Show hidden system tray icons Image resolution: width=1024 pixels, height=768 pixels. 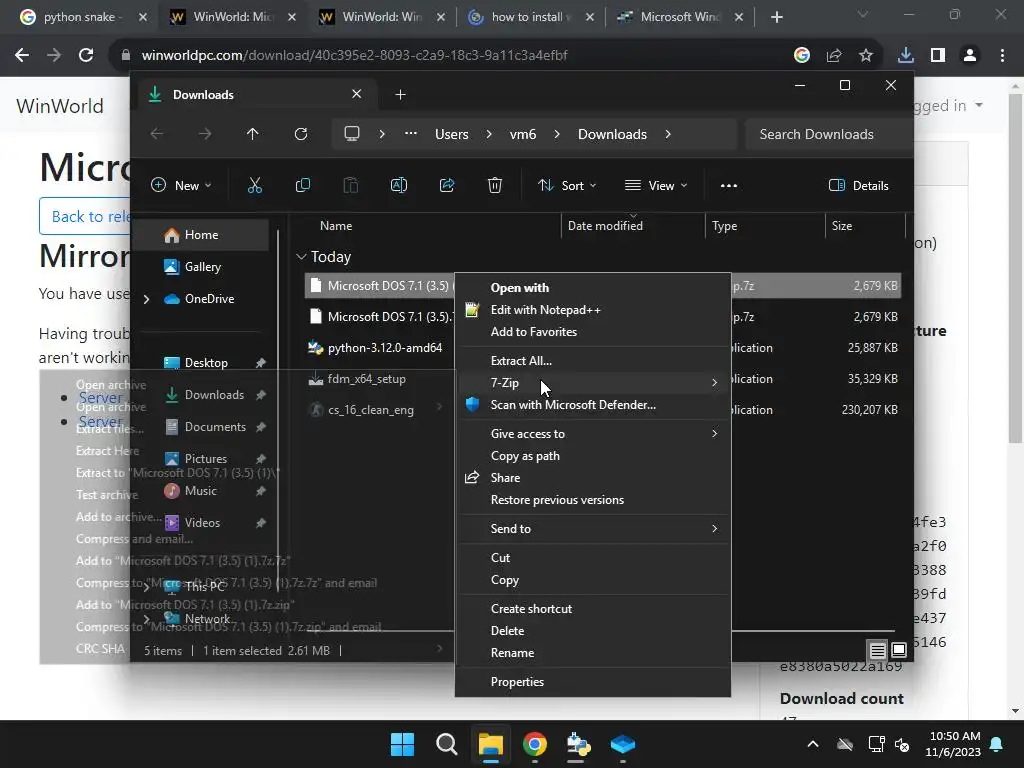pos(812,744)
